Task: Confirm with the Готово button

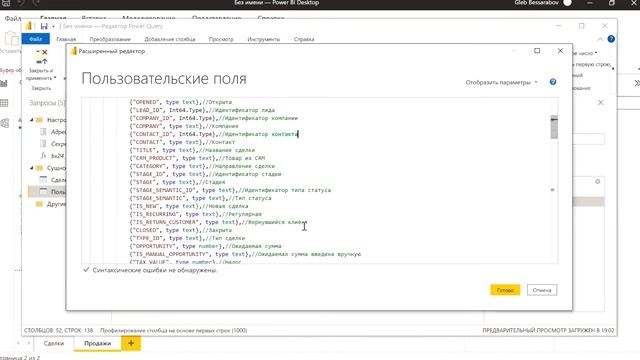Action: [x=505, y=290]
